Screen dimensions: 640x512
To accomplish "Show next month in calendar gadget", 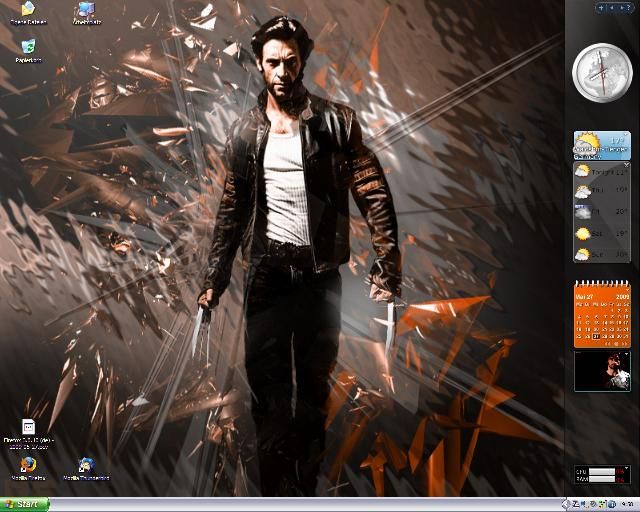I will pyautogui.click(x=624, y=344).
